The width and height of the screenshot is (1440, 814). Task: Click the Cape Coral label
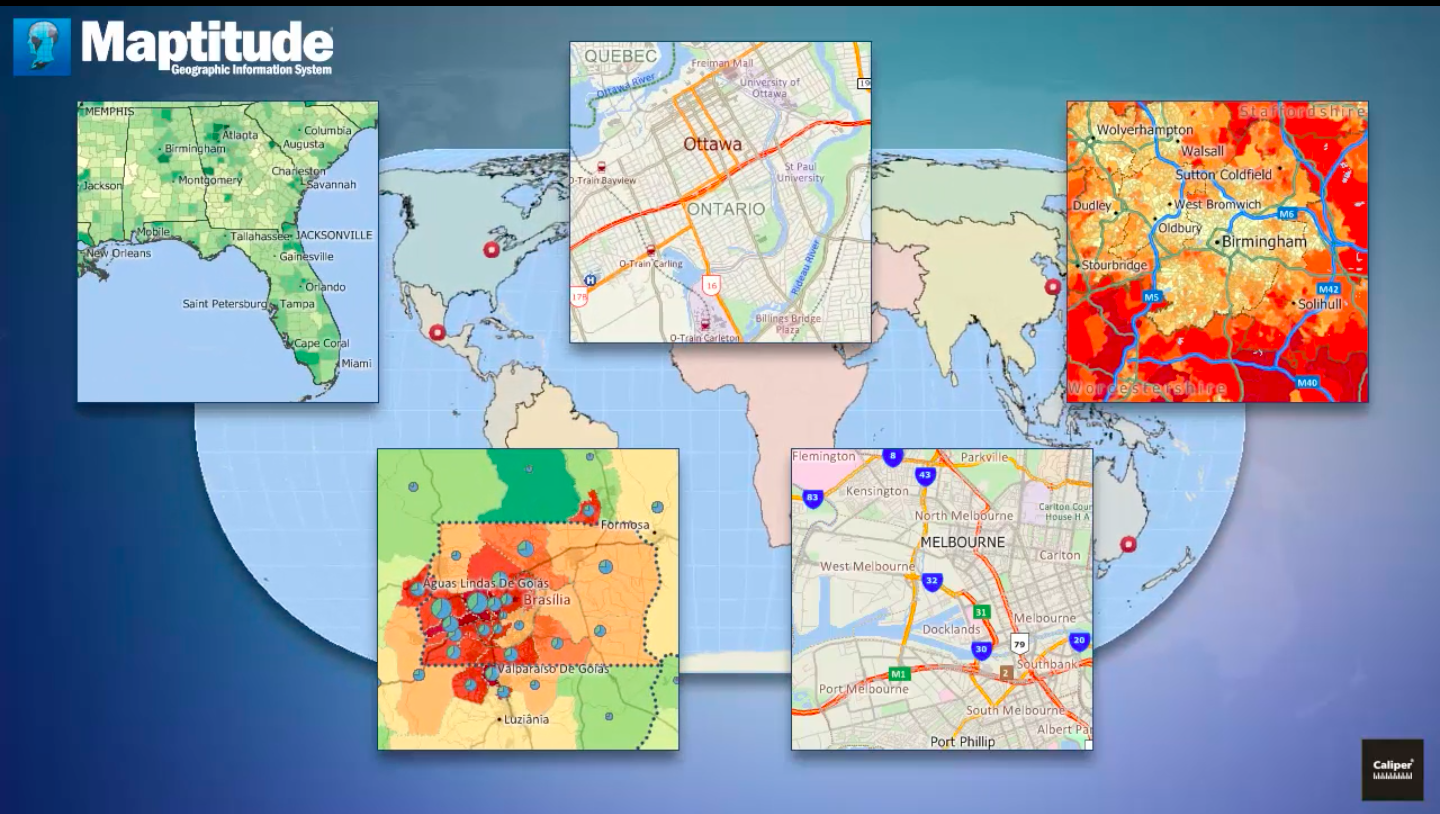(322, 343)
